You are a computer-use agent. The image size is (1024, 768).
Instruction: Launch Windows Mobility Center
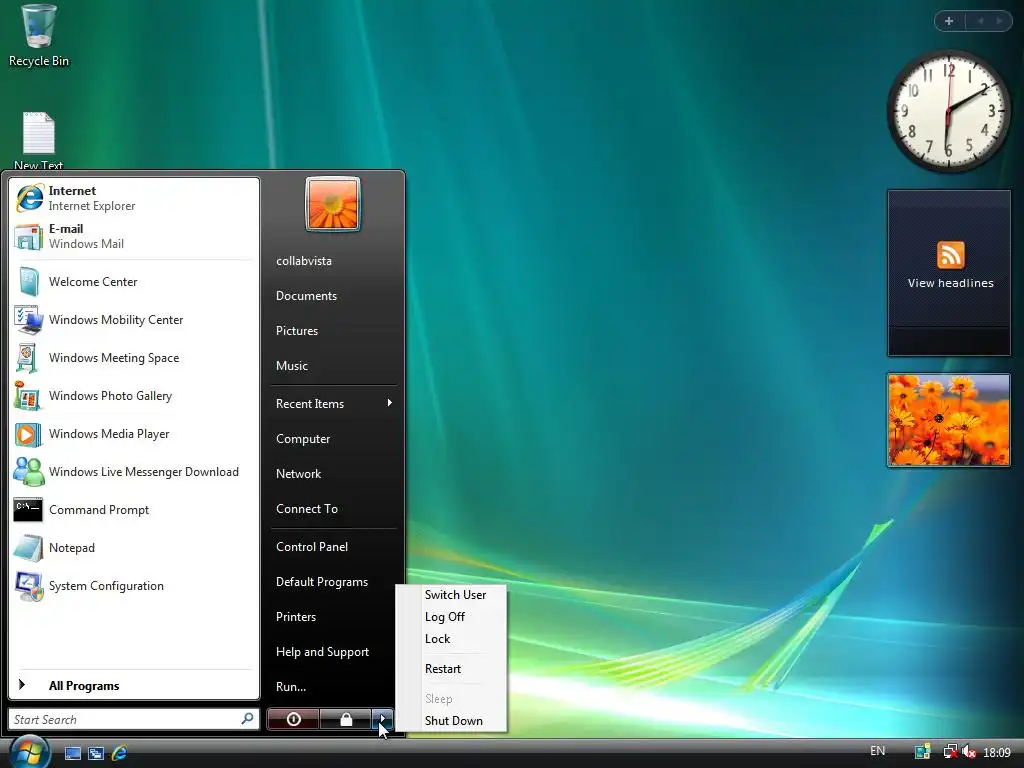[x=134, y=320]
